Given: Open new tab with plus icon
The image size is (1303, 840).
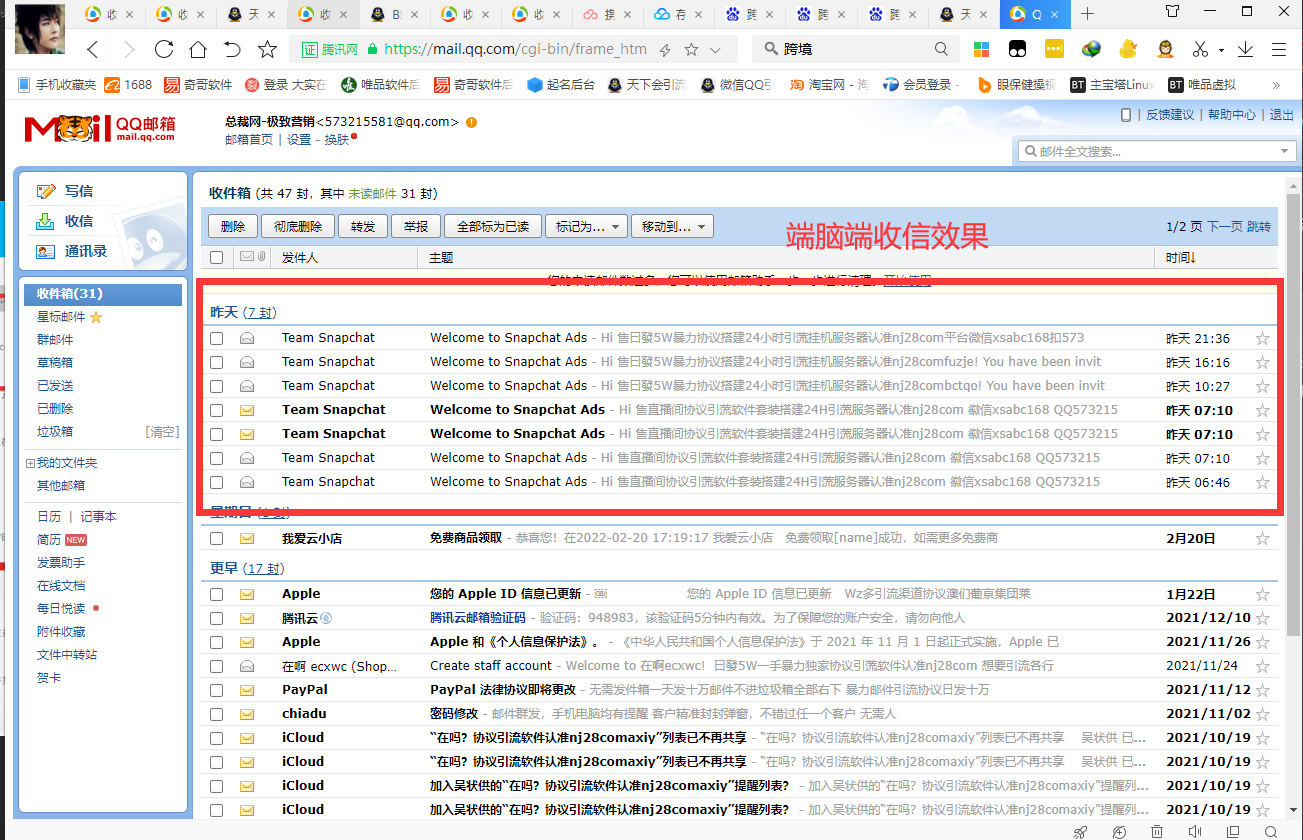Looking at the screenshot, I should [1087, 14].
